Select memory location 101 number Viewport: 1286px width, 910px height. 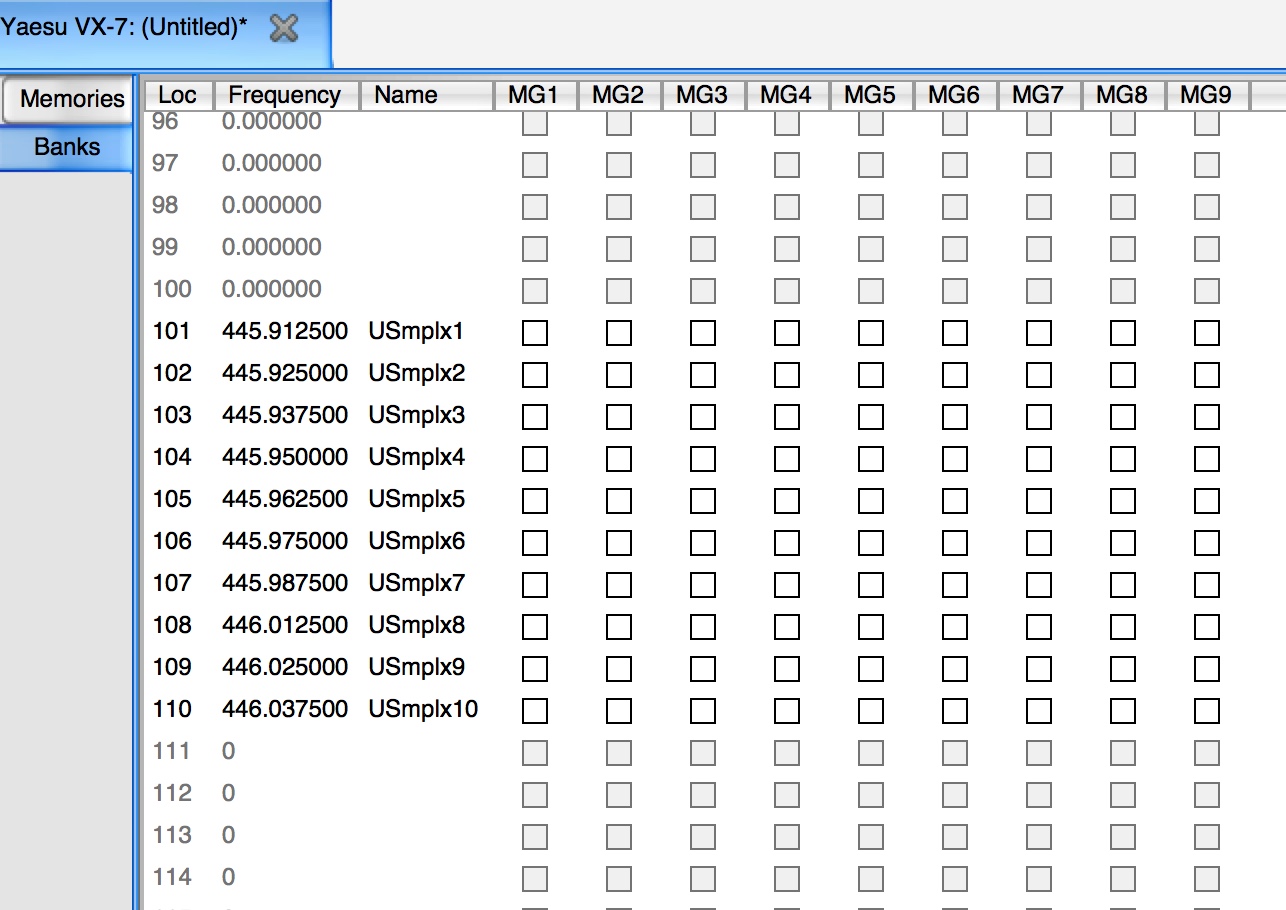click(x=172, y=331)
